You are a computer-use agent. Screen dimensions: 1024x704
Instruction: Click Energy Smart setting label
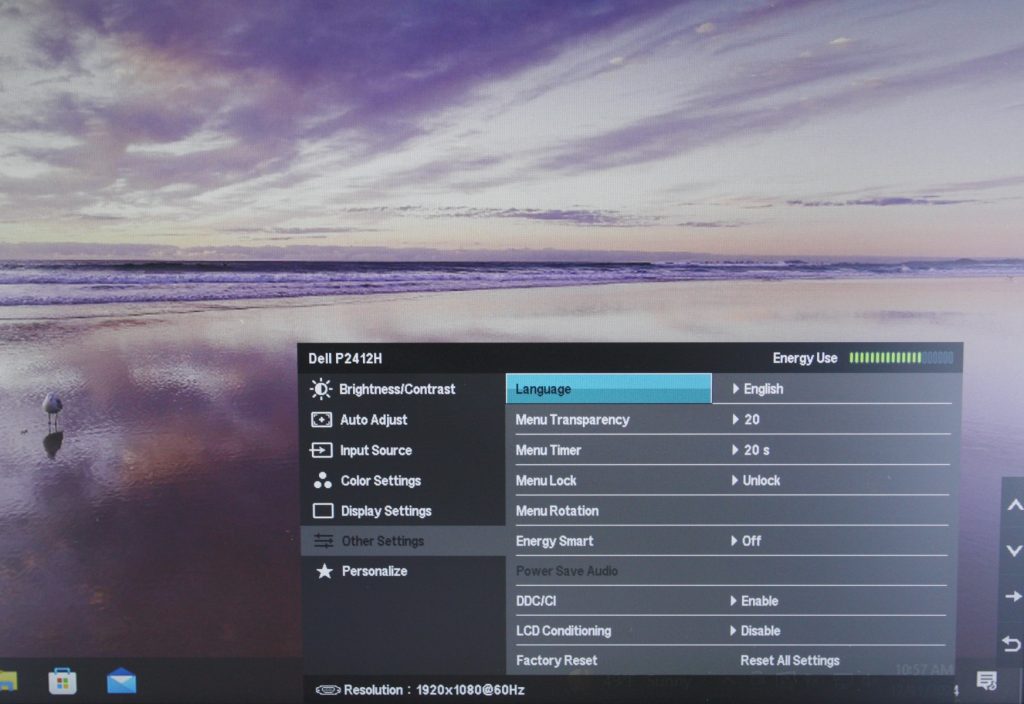click(x=554, y=541)
